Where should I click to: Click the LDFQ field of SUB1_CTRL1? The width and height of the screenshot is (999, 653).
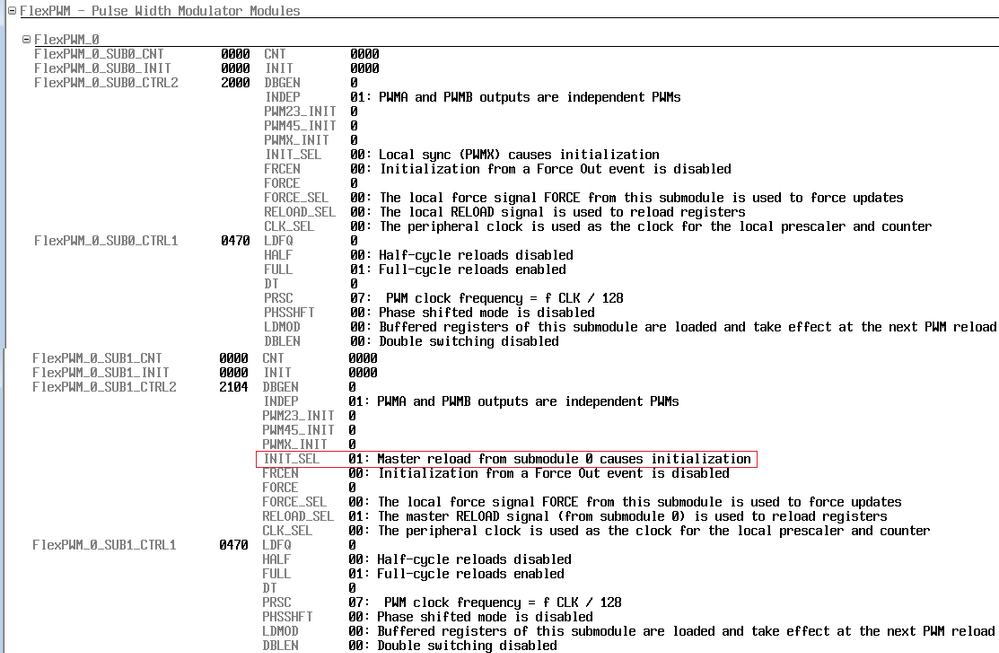pos(276,545)
